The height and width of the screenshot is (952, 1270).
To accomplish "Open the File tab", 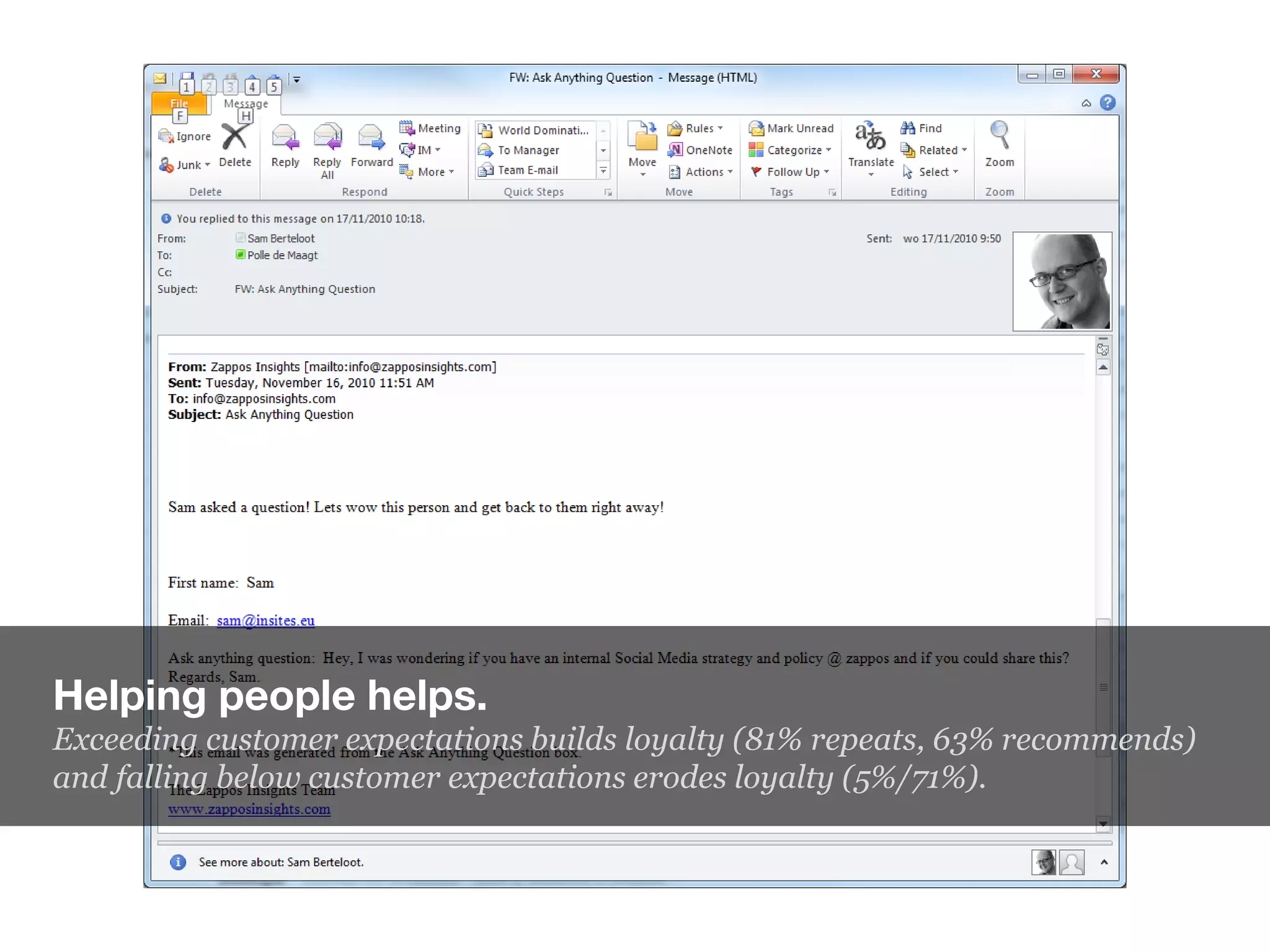I will (x=179, y=104).
